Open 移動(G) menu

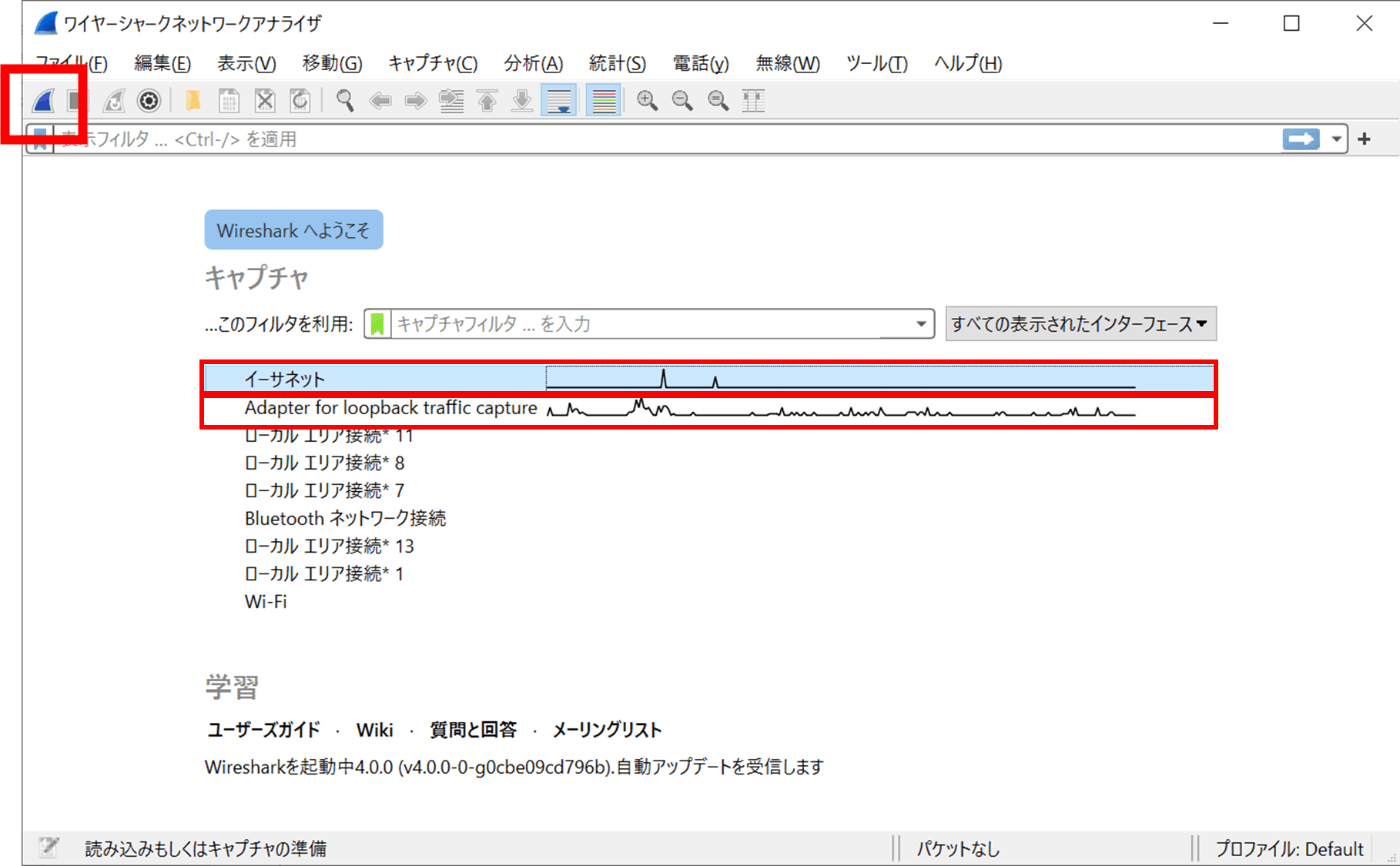[x=332, y=63]
